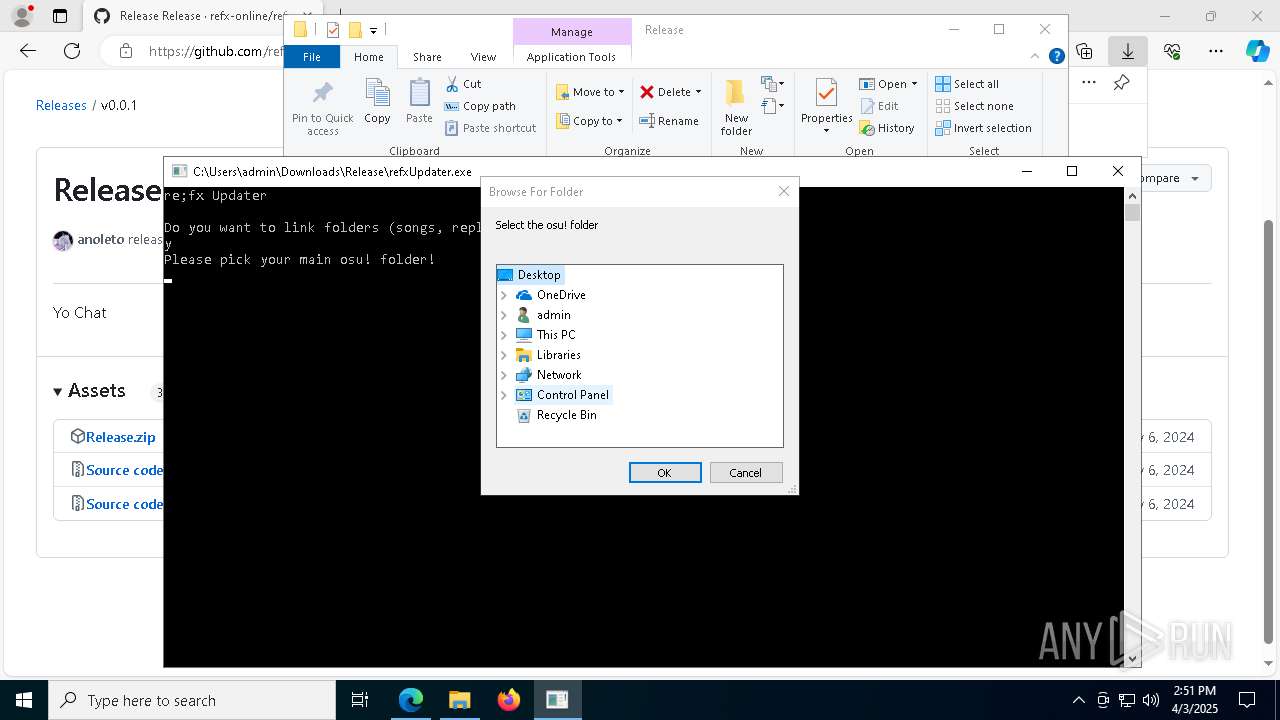Select admin user folder in tree
The width and height of the screenshot is (1280, 720).
pos(553,315)
